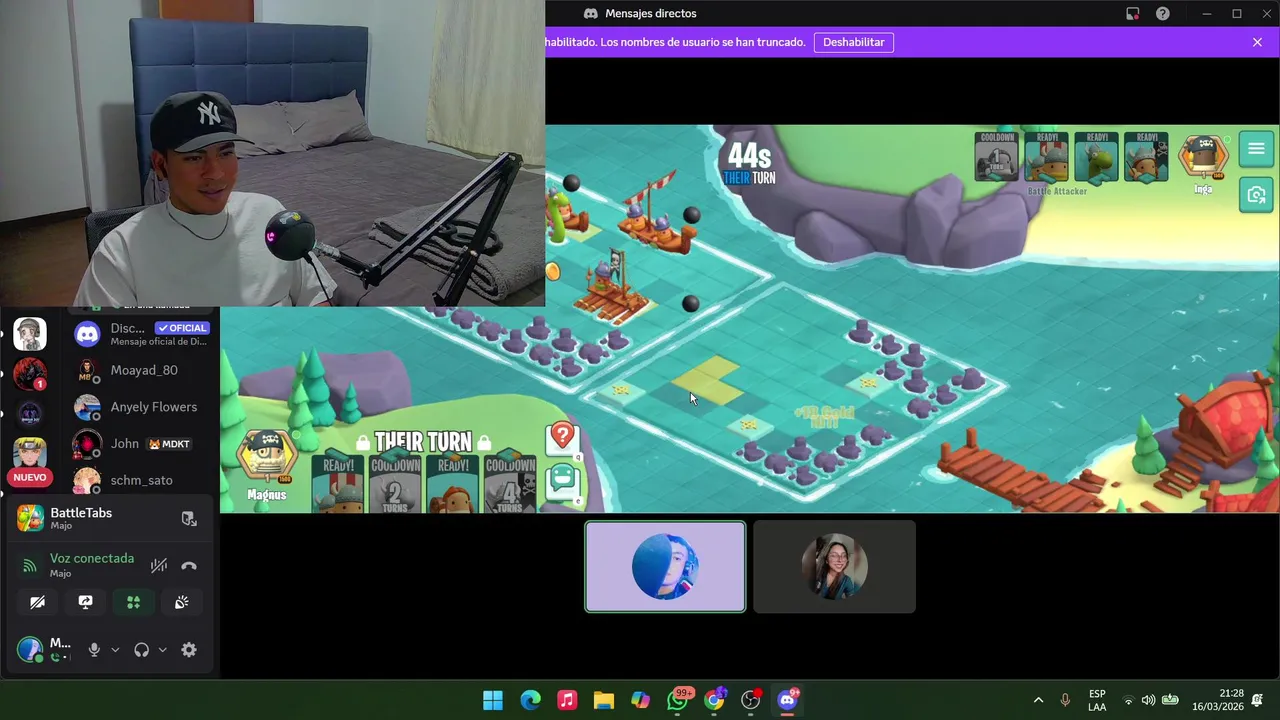The height and width of the screenshot is (720, 1280).
Task: Expand microphone input options arrow
Action: (115, 650)
